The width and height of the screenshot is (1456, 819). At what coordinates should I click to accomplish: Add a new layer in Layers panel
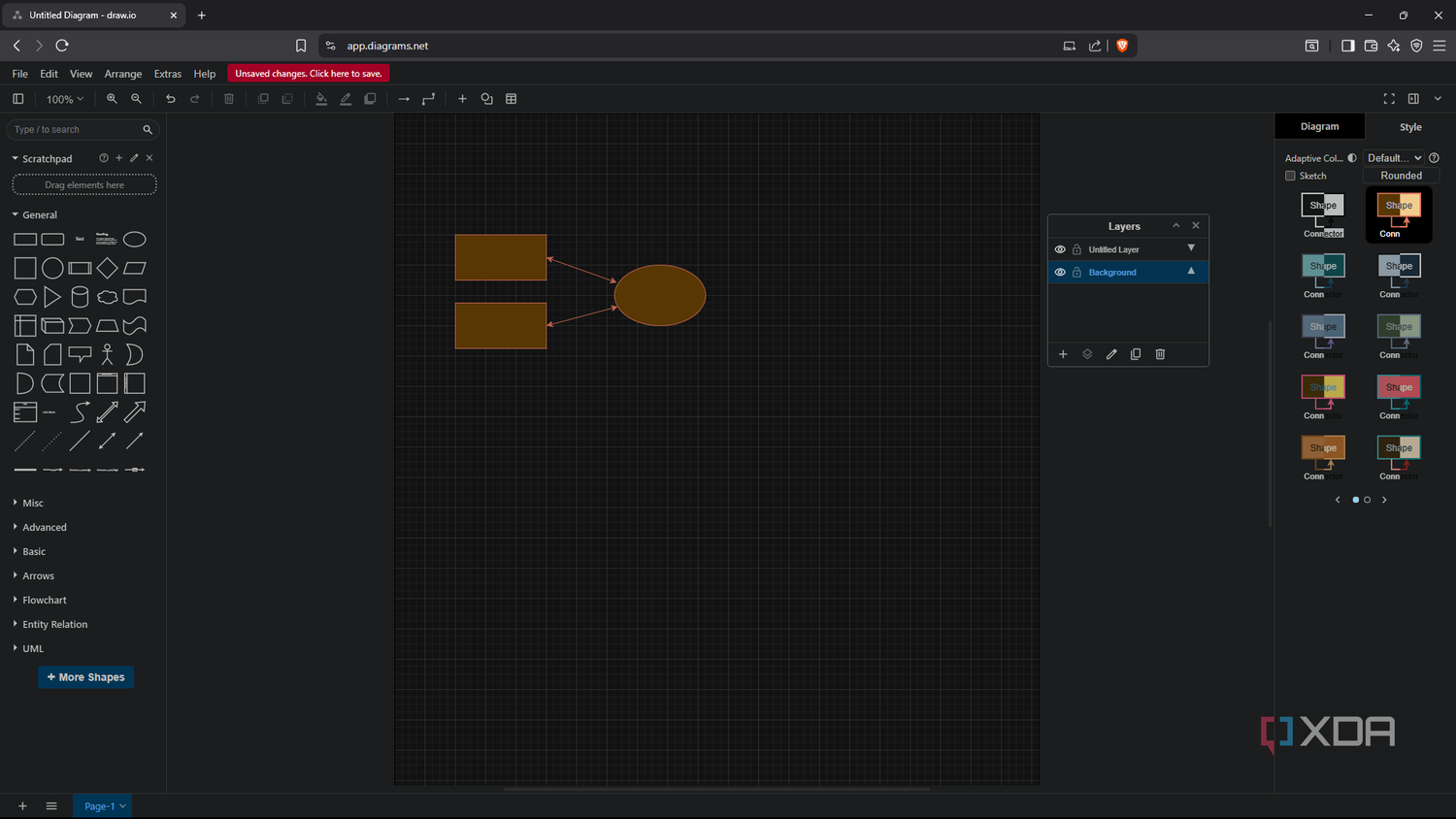1063,354
